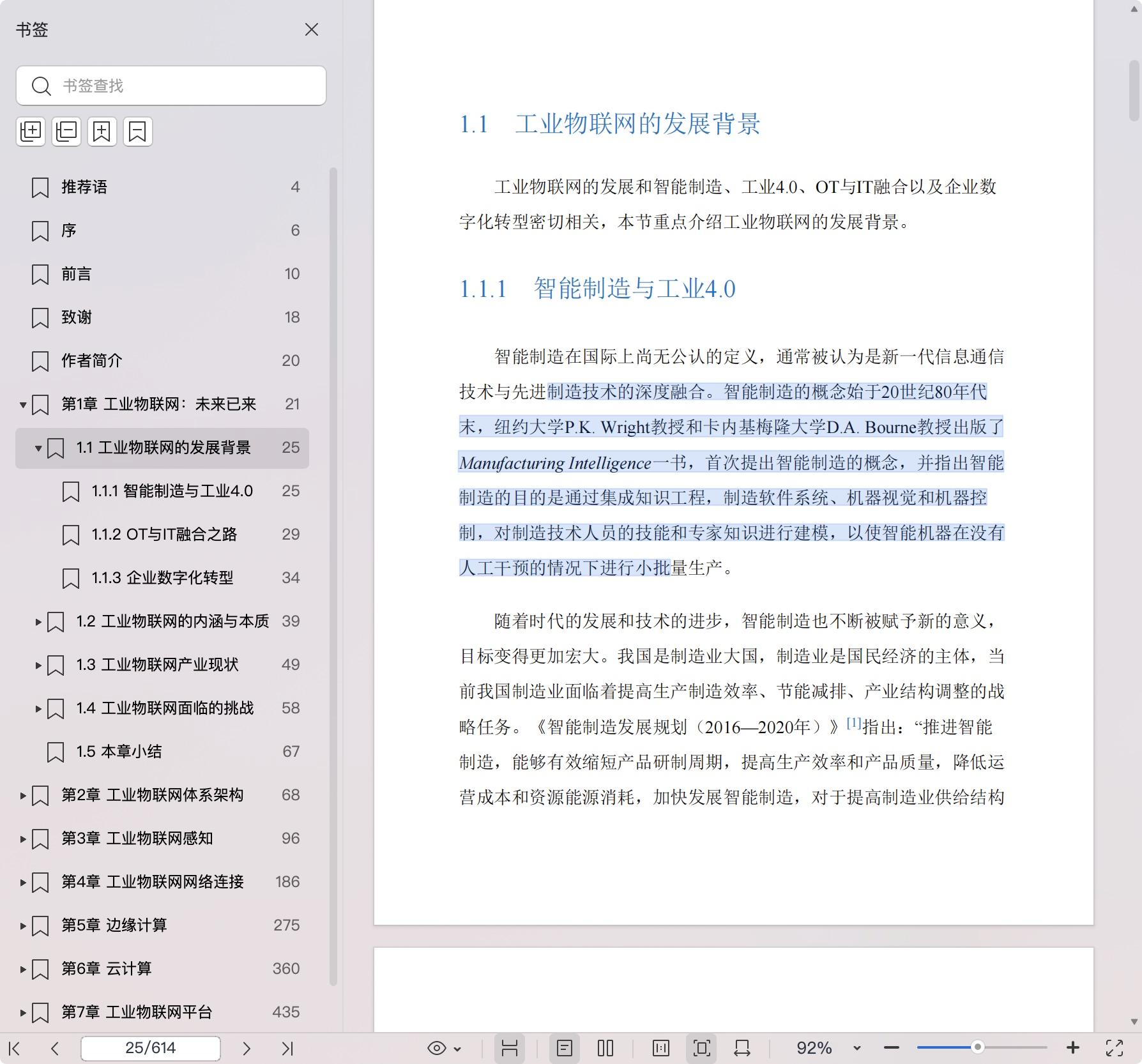Toggle continuous scrolling mode
Screen dimensions: 1142x1064
(510, 1048)
